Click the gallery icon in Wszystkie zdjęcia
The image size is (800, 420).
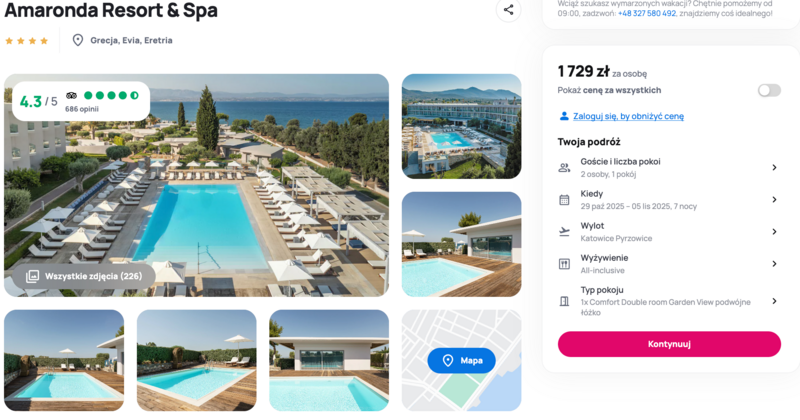(x=32, y=276)
